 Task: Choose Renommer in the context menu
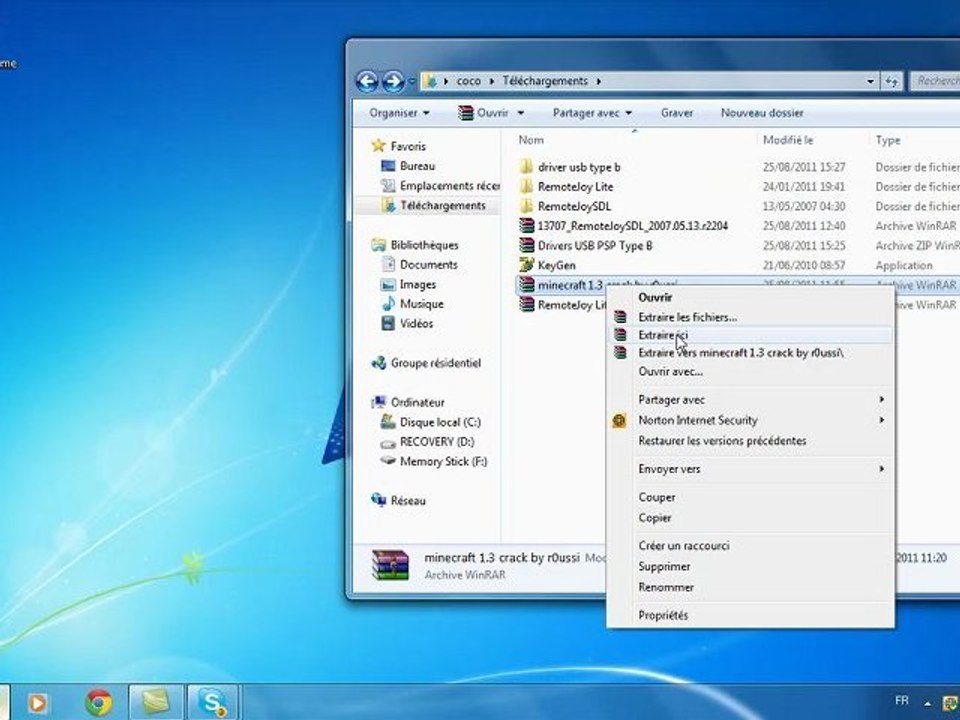(751, 587)
